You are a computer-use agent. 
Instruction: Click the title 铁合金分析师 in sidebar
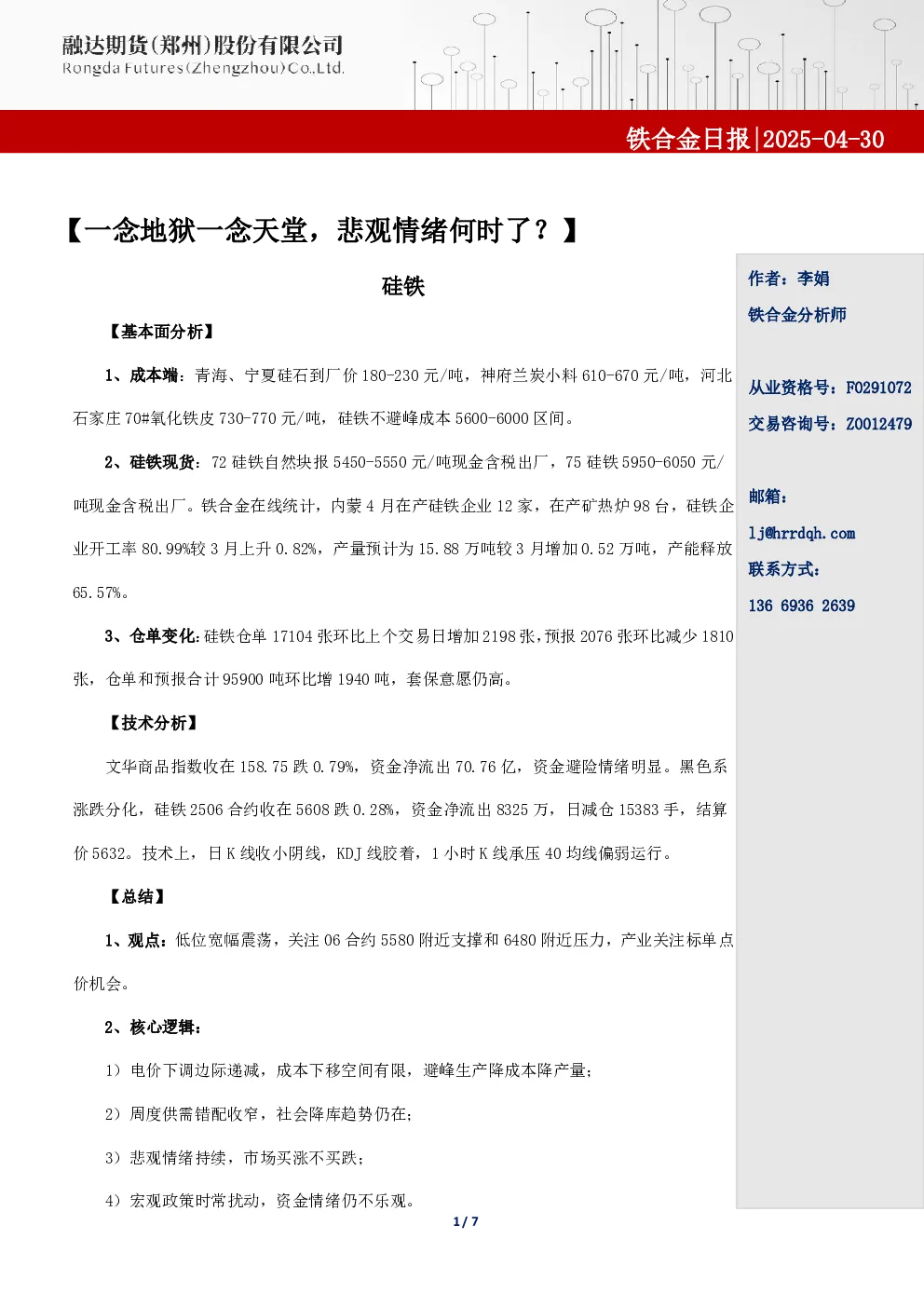(797, 315)
